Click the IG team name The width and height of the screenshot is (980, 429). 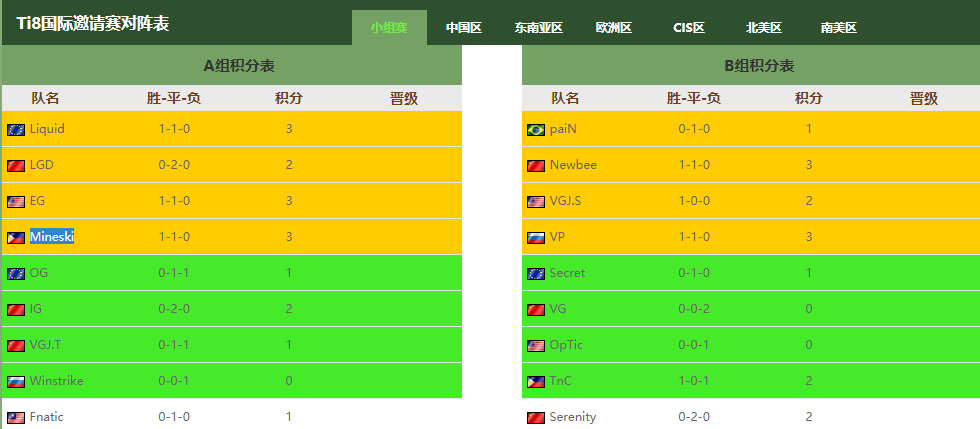point(36,308)
